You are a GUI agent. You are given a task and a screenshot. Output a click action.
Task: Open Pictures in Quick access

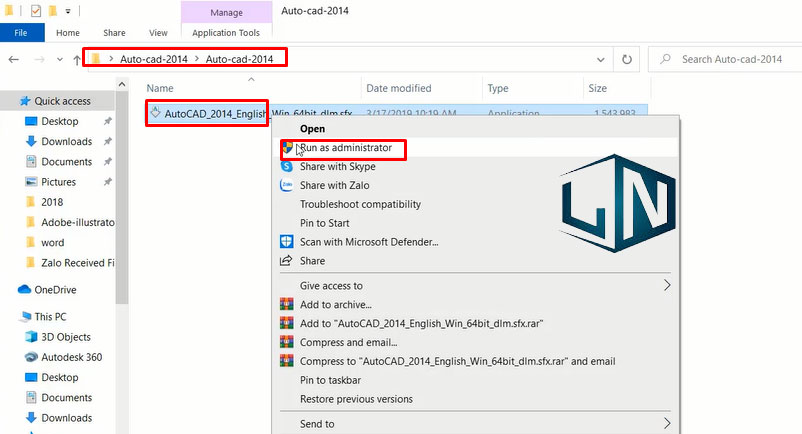[x=58, y=182]
